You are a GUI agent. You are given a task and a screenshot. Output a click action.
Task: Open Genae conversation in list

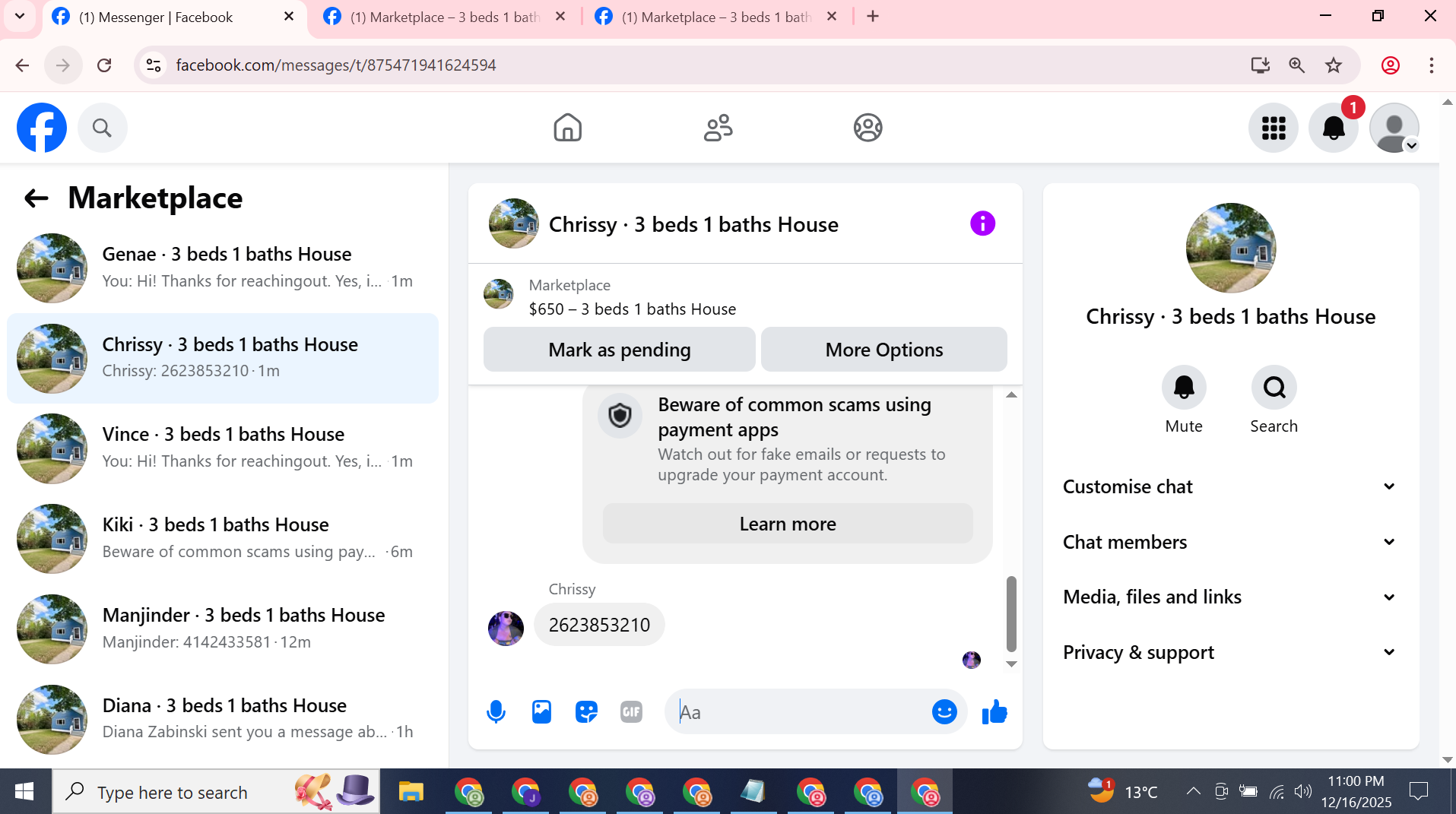pyautogui.click(x=223, y=268)
